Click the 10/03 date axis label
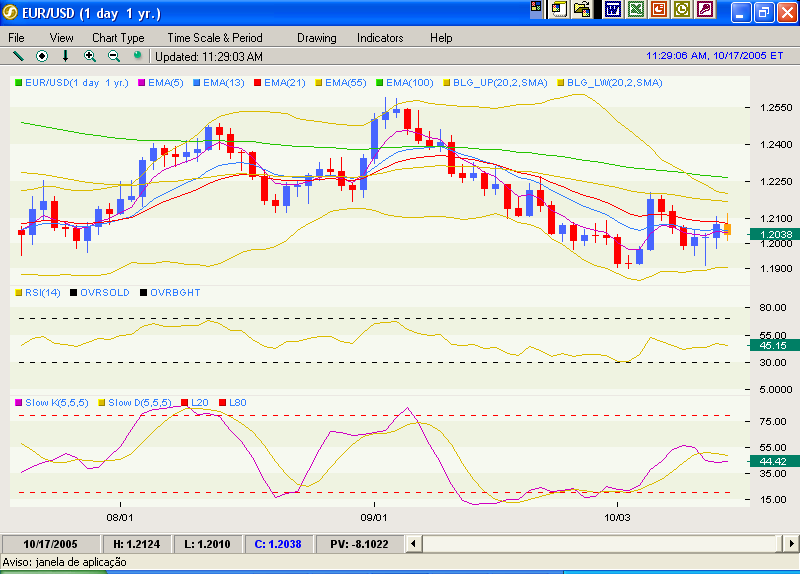 [x=617, y=517]
